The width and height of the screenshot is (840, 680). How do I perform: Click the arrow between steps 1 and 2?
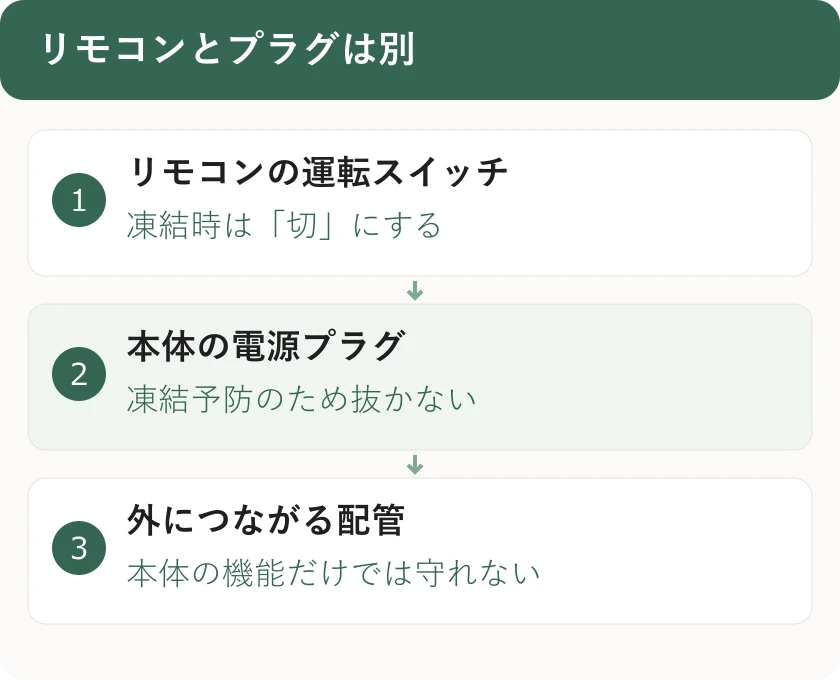pos(415,290)
